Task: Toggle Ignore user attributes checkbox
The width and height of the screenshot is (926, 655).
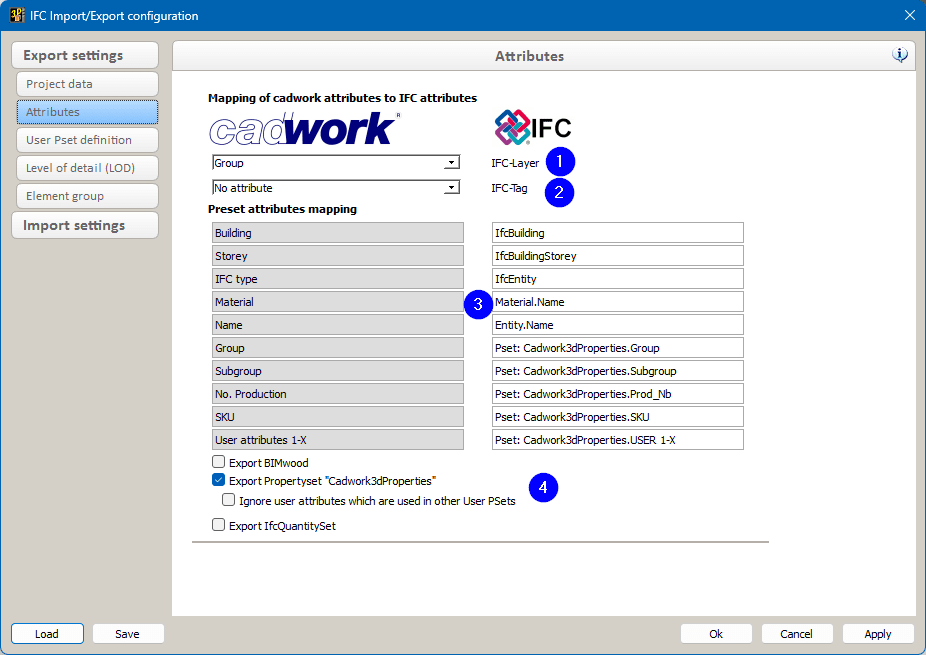Action: click(229, 500)
